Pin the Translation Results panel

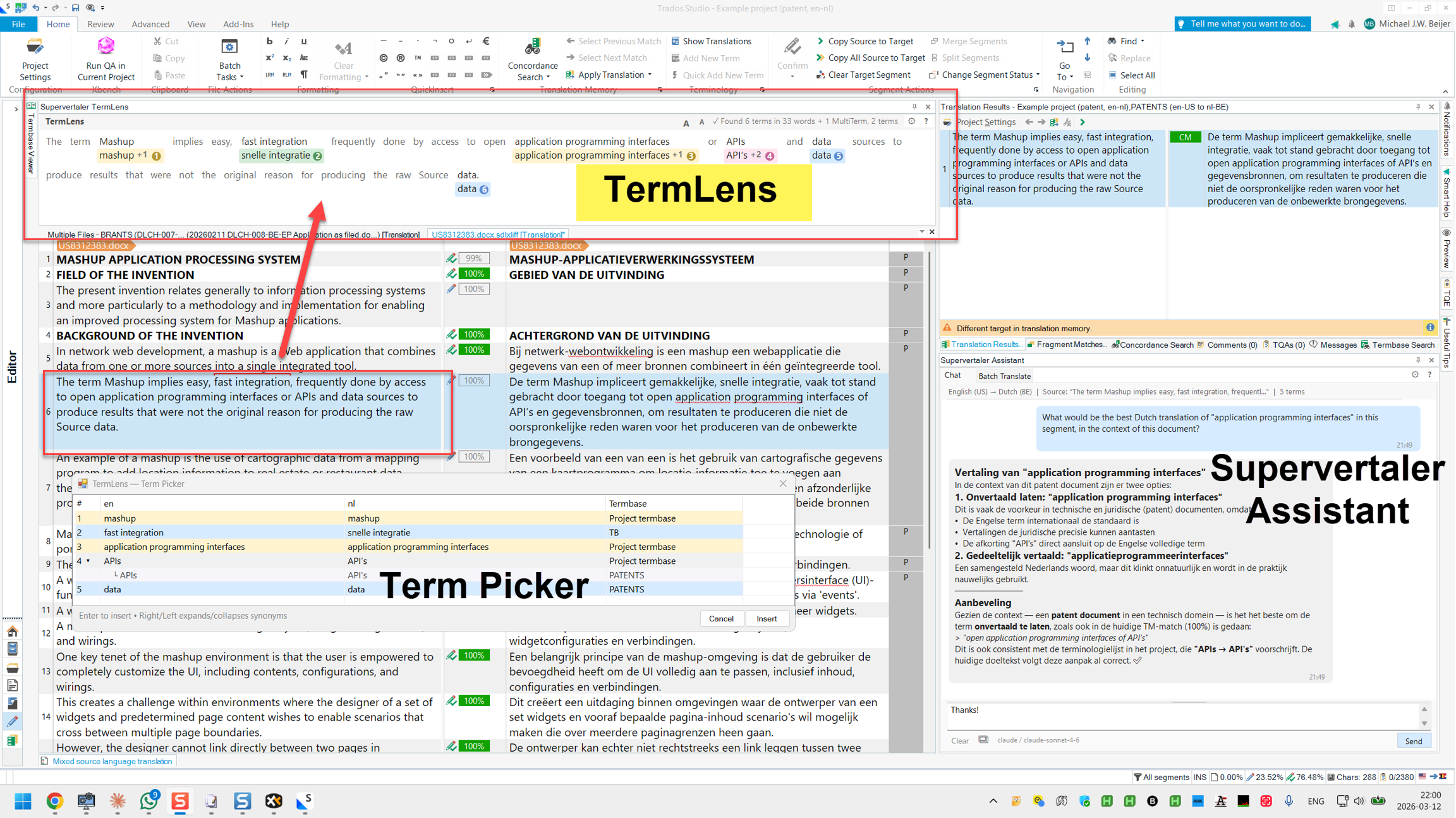(1419, 106)
